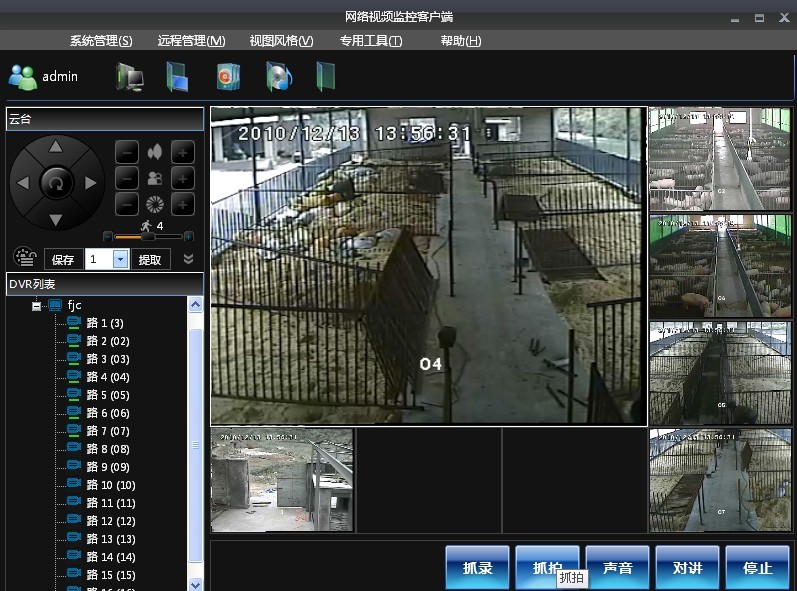
Task: Click the minus button in the bottom iris row
Action: (x=127, y=205)
